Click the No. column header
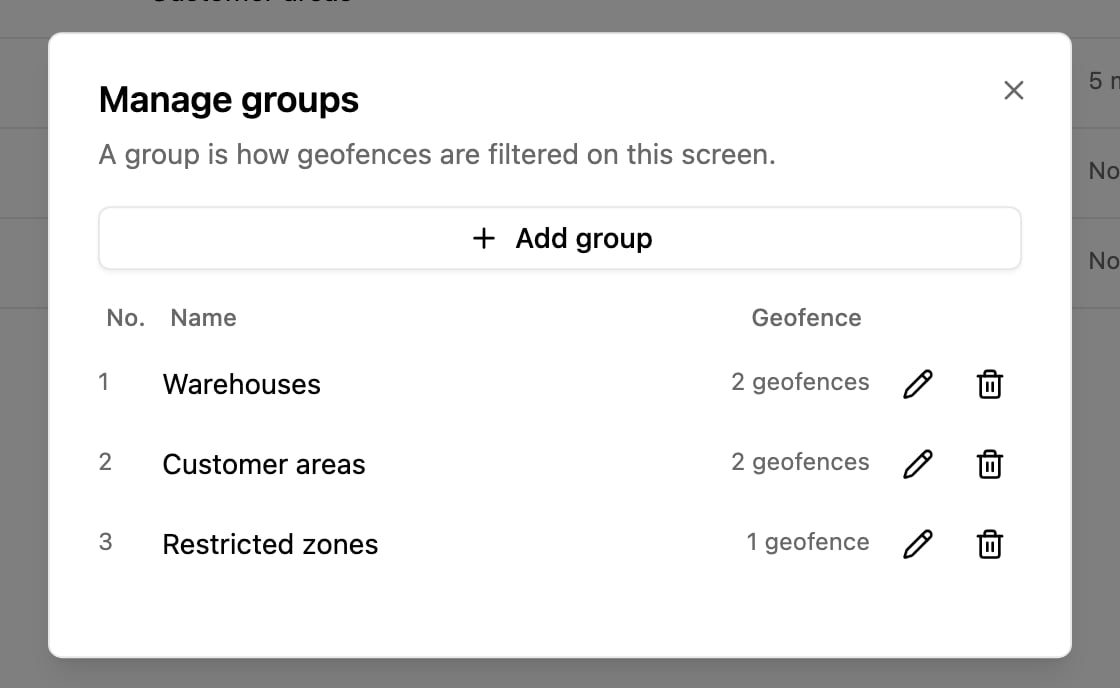Viewport: 1120px width, 688px height. click(x=126, y=318)
